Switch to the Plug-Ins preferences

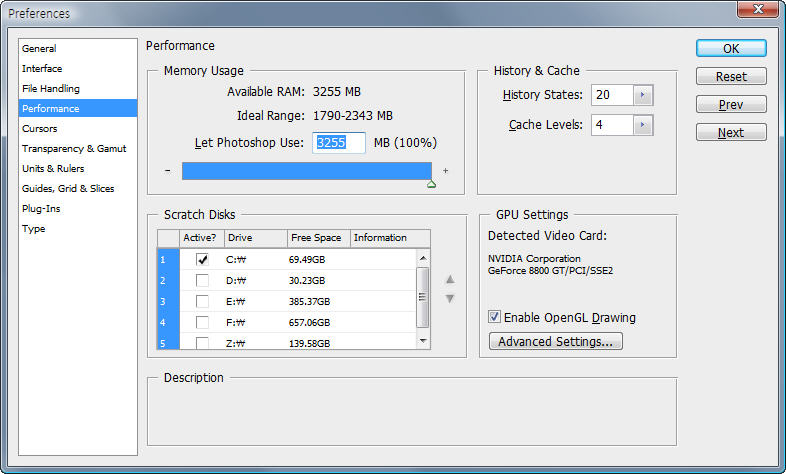point(41,208)
